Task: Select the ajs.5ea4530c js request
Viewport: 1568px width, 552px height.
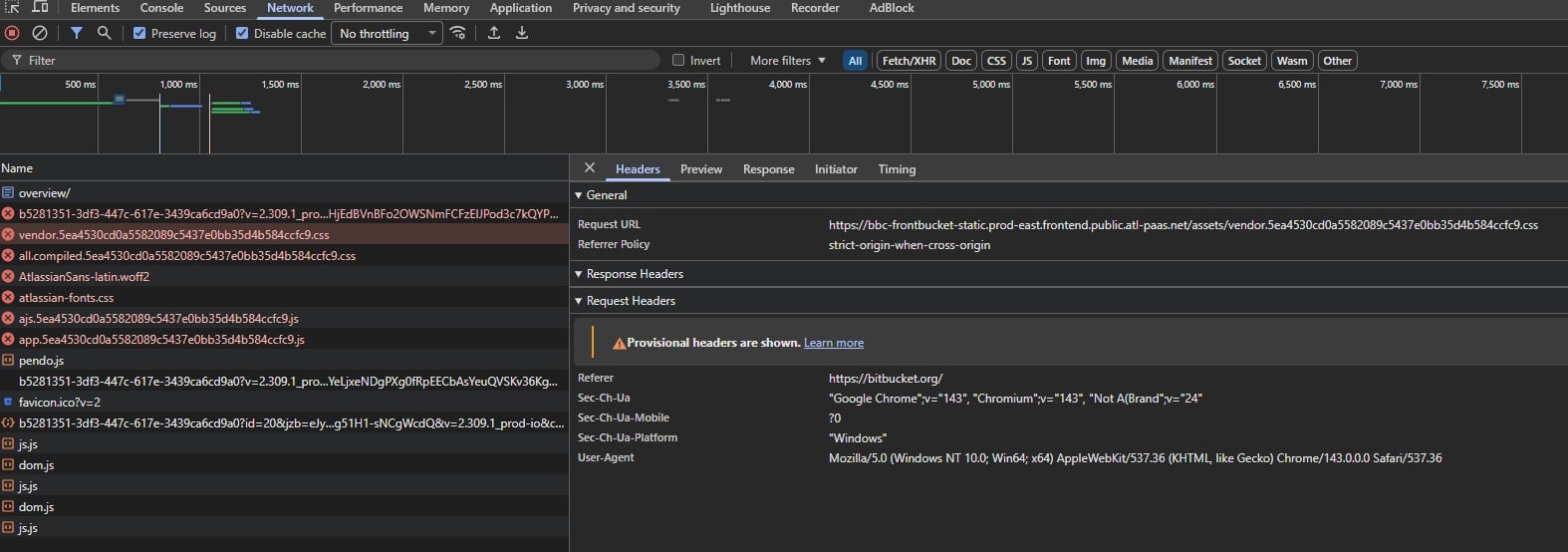Action: pyautogui.click(x=284, y=318)
